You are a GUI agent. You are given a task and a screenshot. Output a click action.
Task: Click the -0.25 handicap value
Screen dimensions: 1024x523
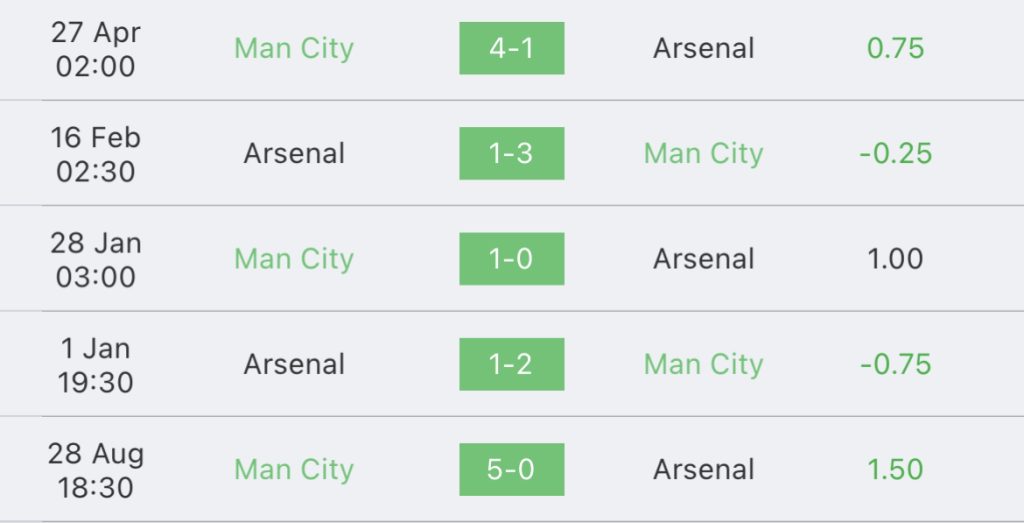[x=895, y=153]
